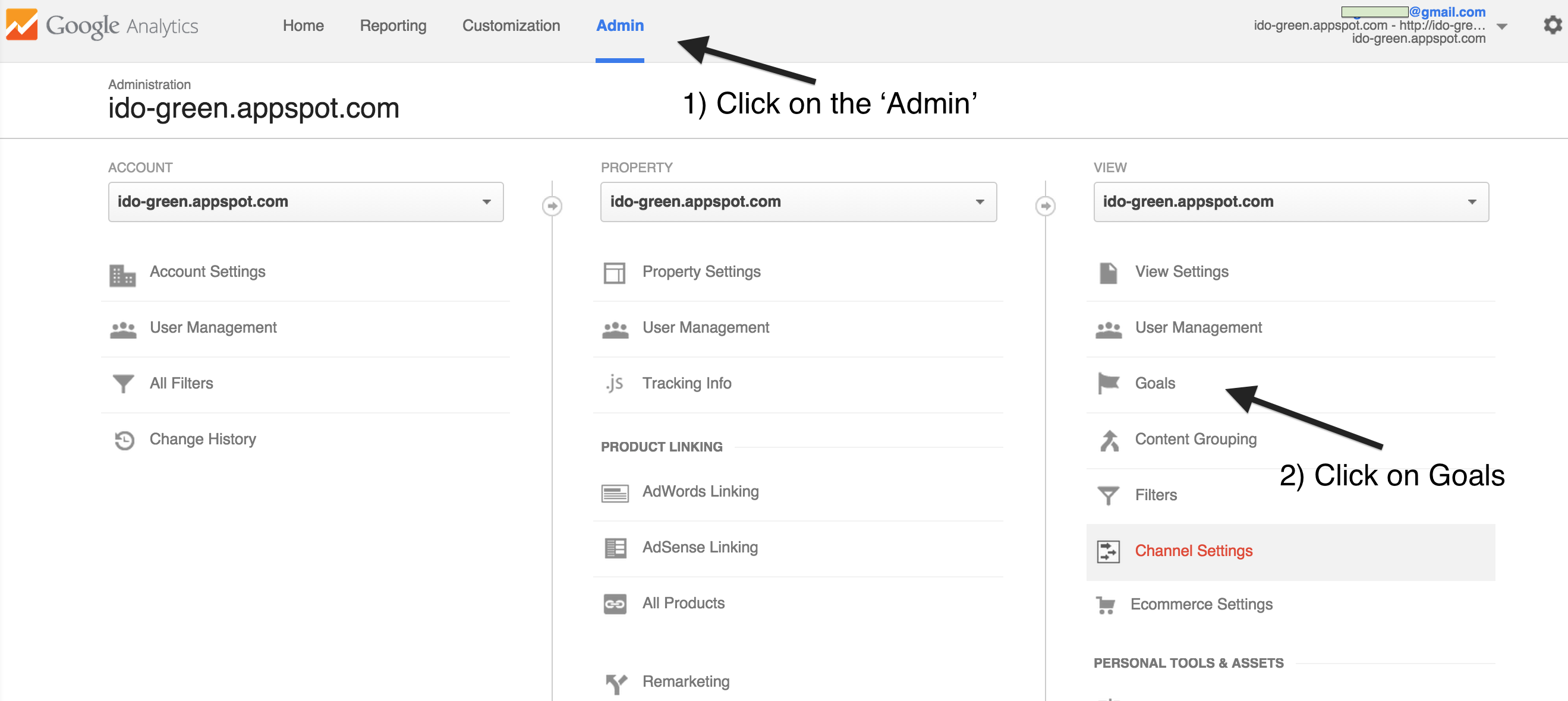Image resolution: width=1568 pixels, height=701 pixels.
Task: Click the Tracking Info .js icon
Action: click(614, 383)
